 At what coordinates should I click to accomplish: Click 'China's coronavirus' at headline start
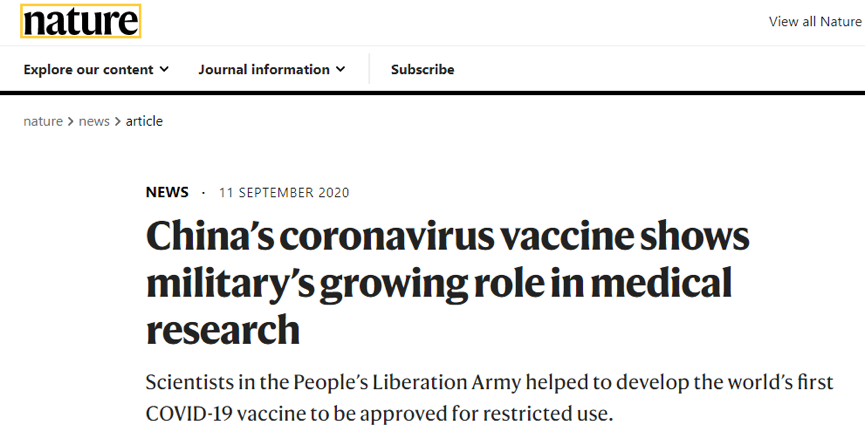pyautogui.click(x=321, y=235)
